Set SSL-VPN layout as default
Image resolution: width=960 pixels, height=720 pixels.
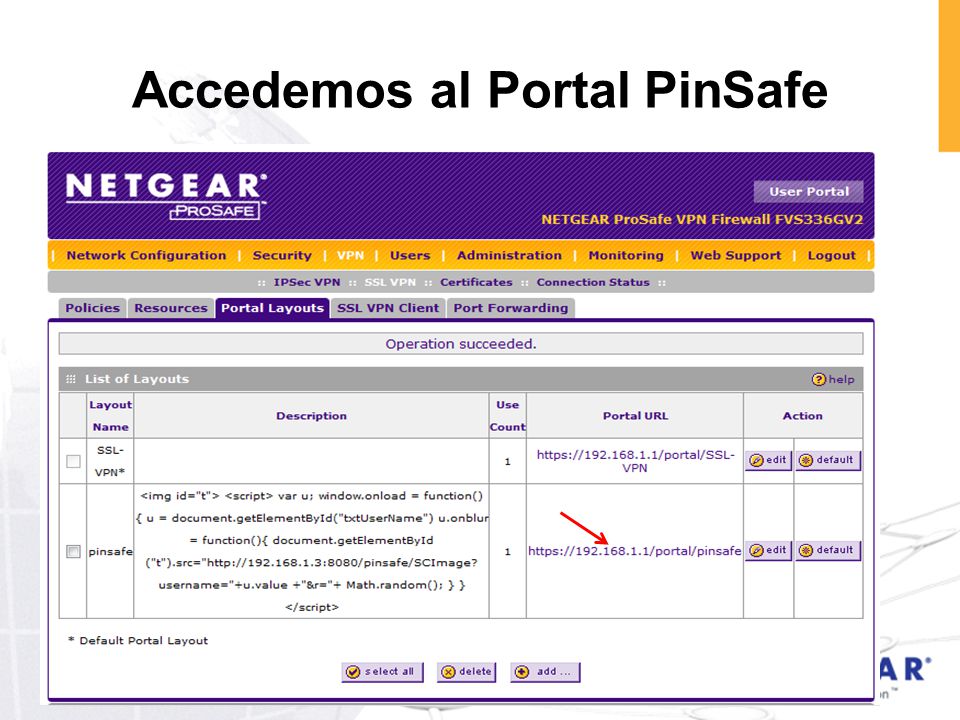tap(828, 460)
